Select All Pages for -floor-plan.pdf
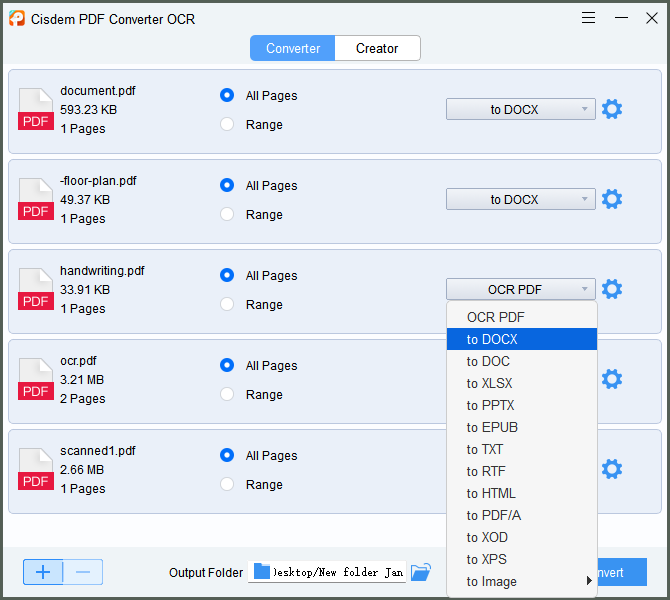The image size is (670, 600). (227, 185)
